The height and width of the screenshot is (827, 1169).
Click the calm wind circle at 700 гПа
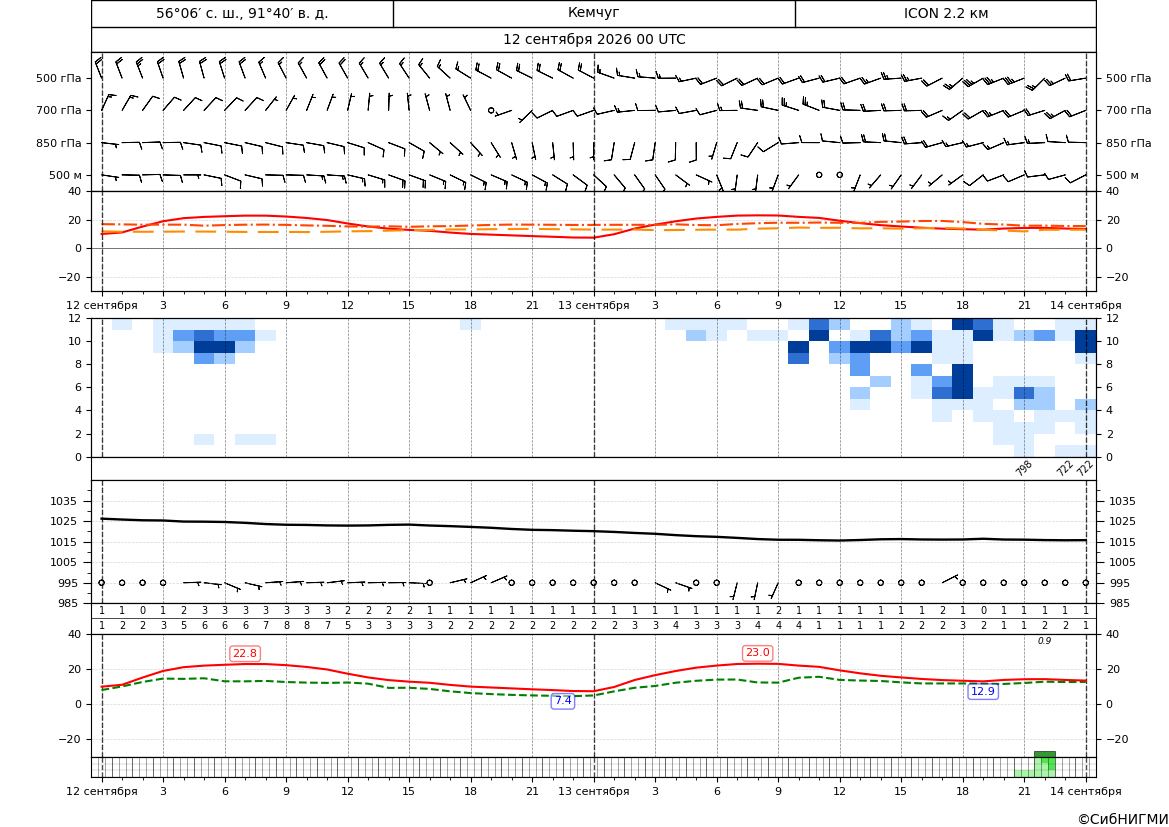[491, 110]
